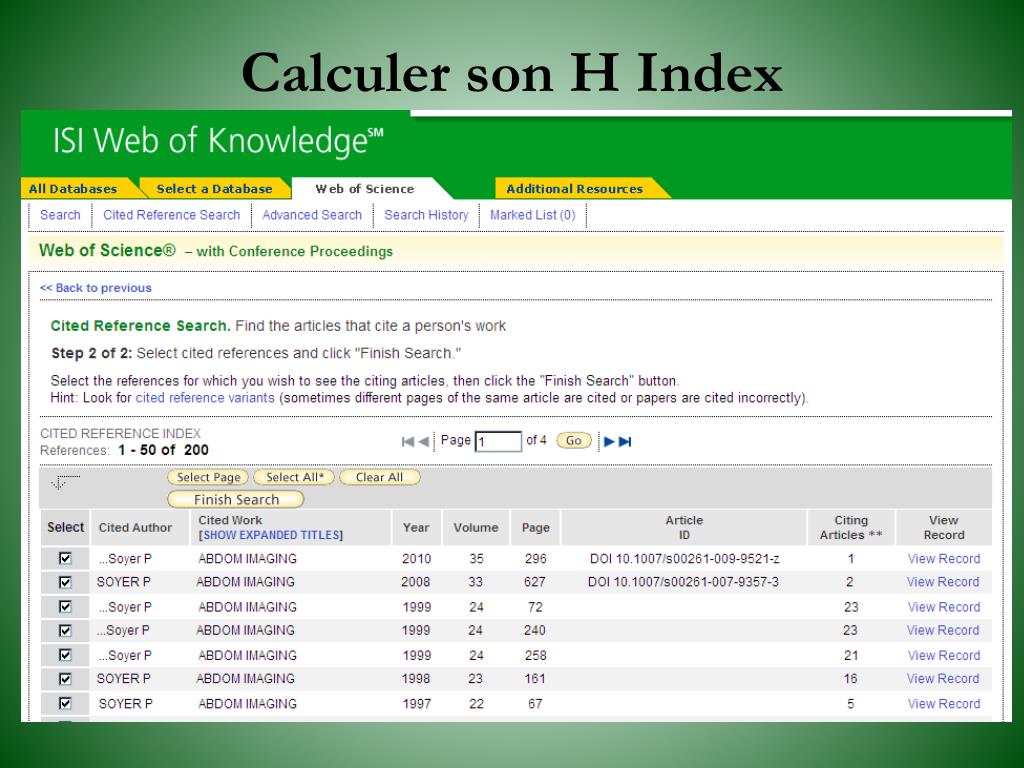
Task: View Record for the 1998 reference
Action: pyautogui.click(x=943, y=679)
